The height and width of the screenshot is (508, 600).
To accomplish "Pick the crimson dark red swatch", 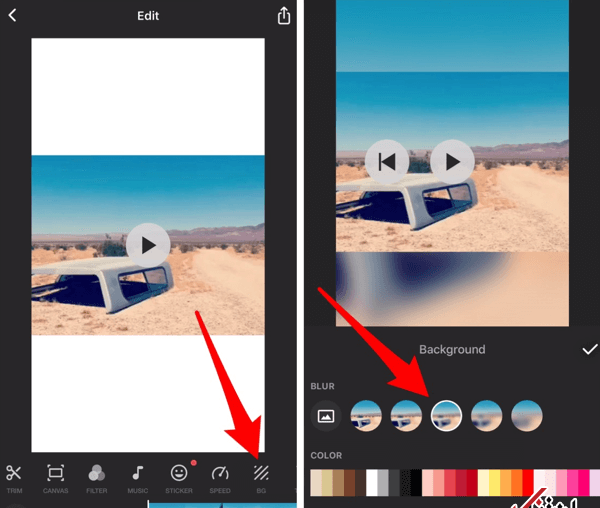I will (461, 483).
